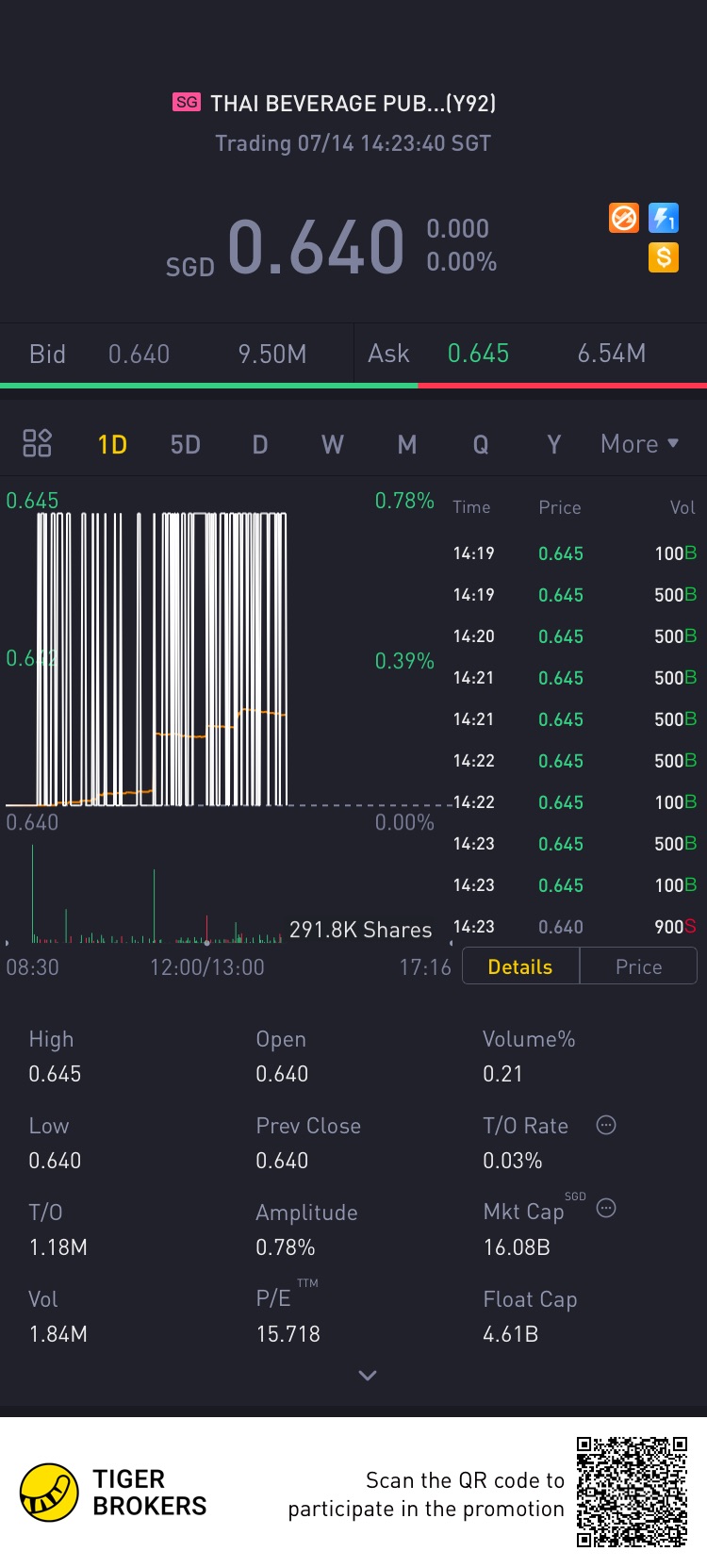Tap the Ask price 0.645

[478, 354]
